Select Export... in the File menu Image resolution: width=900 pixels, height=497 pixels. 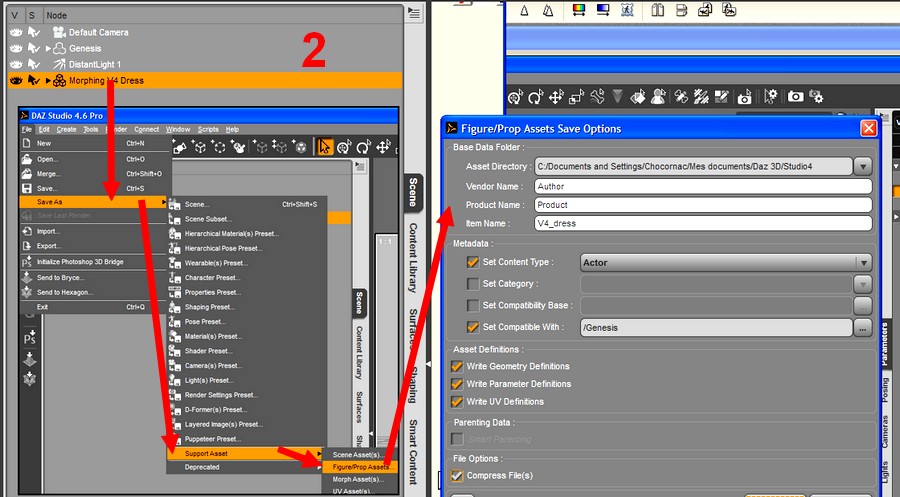(x=95, y=246)
